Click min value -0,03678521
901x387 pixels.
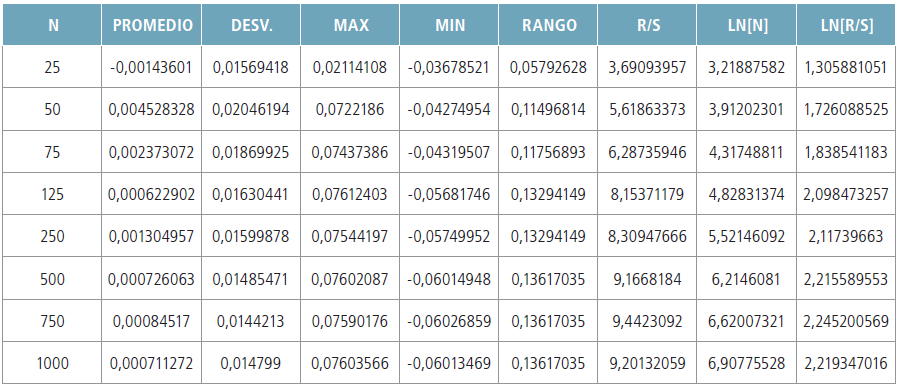pyautogui.click(x=449, y=67)
